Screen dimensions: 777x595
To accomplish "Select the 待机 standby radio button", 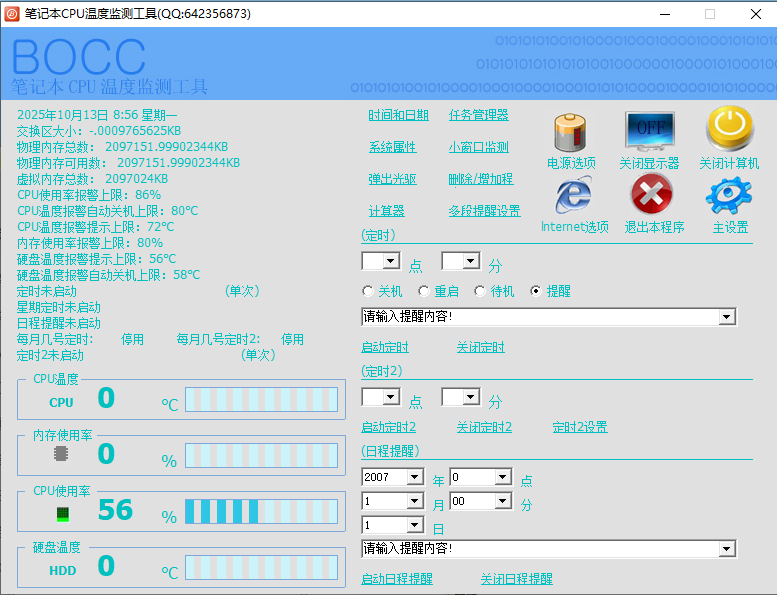I will coord(480,291).
